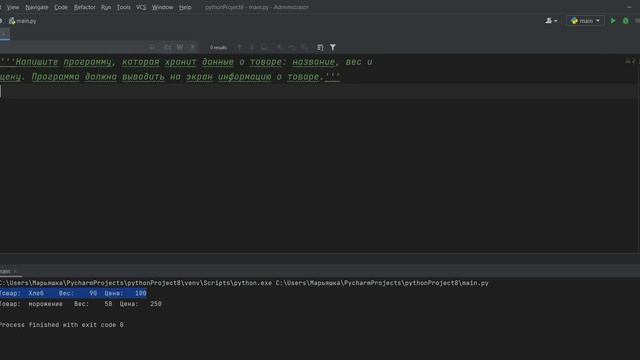This screenshot has width=640, height=360.
Task: Click the find bar search input field
Action: (73, 47)
